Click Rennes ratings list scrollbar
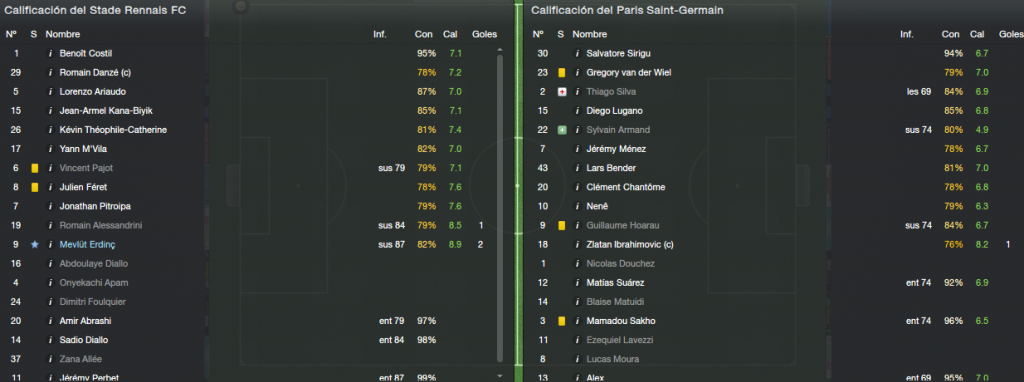The width and height of the screenshot is (1024, 382). [x=500, y=208]
